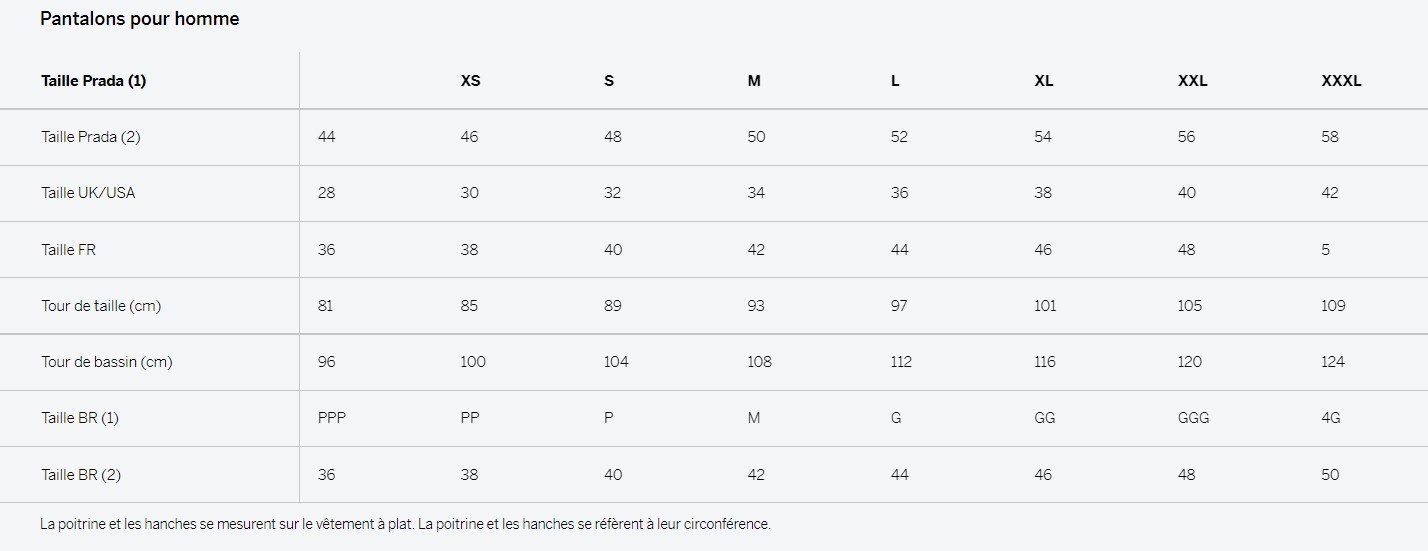Click the Tour de bassin (cm) label
Image resolution: width=1428 pixels, height=551 pixels.
(107, 362)
